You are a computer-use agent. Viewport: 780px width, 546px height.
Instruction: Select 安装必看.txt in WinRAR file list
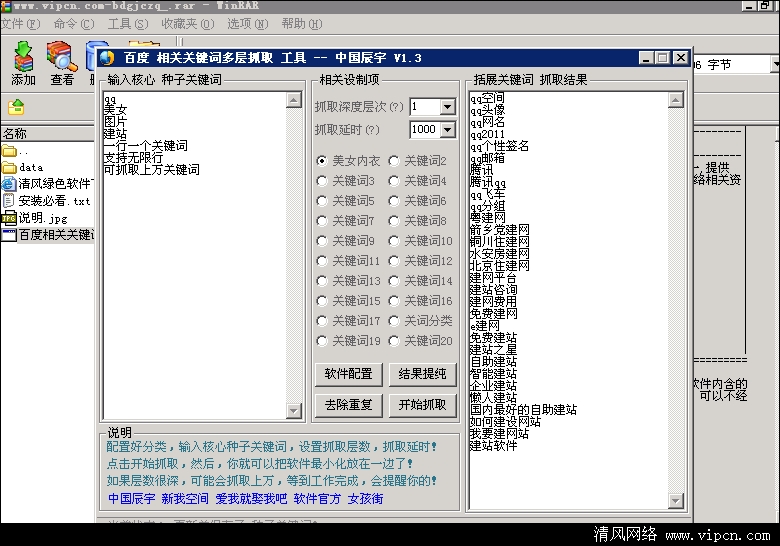coord(47,201)
